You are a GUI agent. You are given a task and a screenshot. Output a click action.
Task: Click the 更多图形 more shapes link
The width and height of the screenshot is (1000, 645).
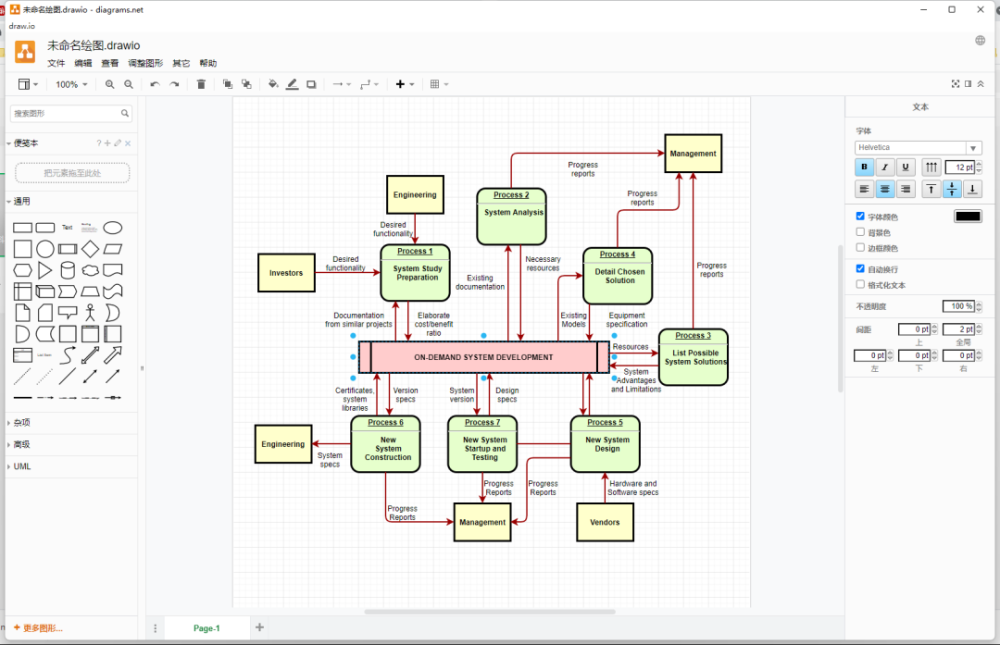click(40, 628)
